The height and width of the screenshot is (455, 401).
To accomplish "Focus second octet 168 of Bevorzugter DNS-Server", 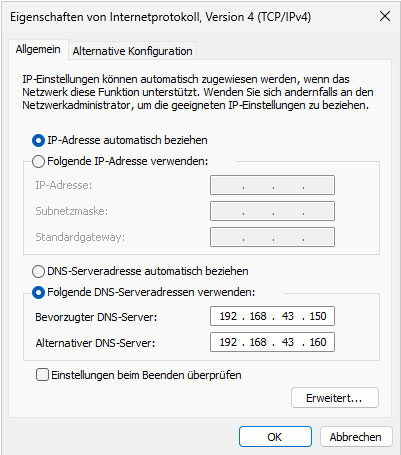I will pyautogui.click(x=258, y=316).
